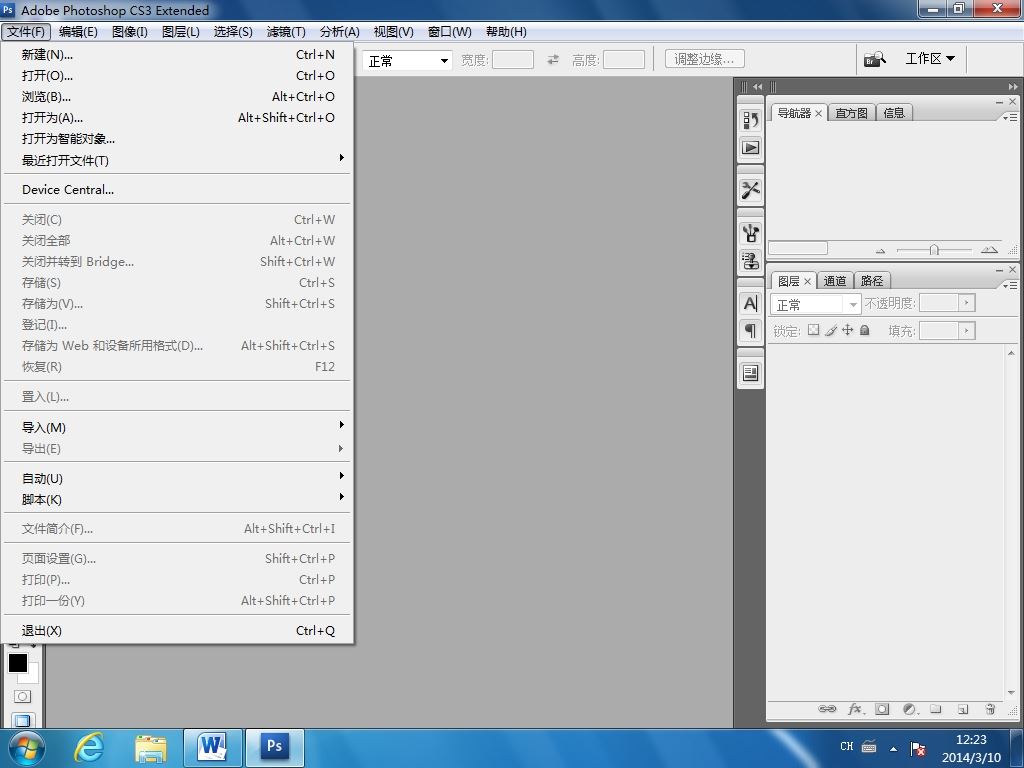
Task: Click the Action Center flag icon
Action: click(918, 748)
